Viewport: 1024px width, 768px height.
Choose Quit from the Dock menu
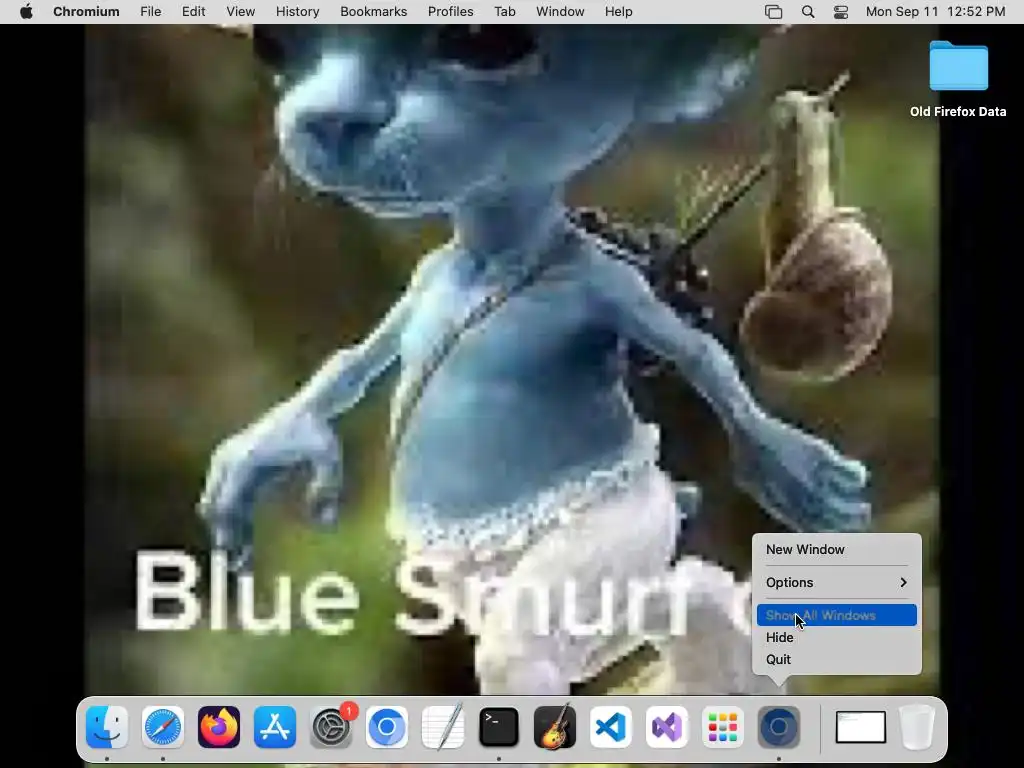pos(837,660)
